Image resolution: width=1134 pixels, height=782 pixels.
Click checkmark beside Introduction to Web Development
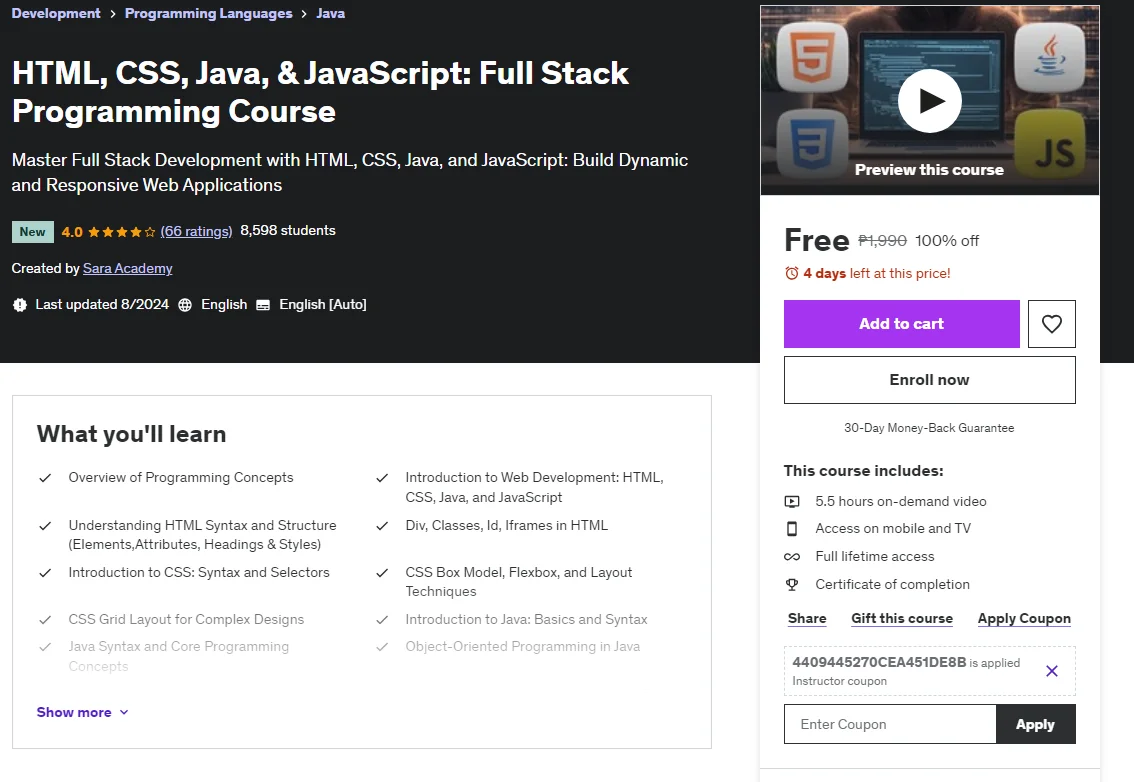[382, 478]
